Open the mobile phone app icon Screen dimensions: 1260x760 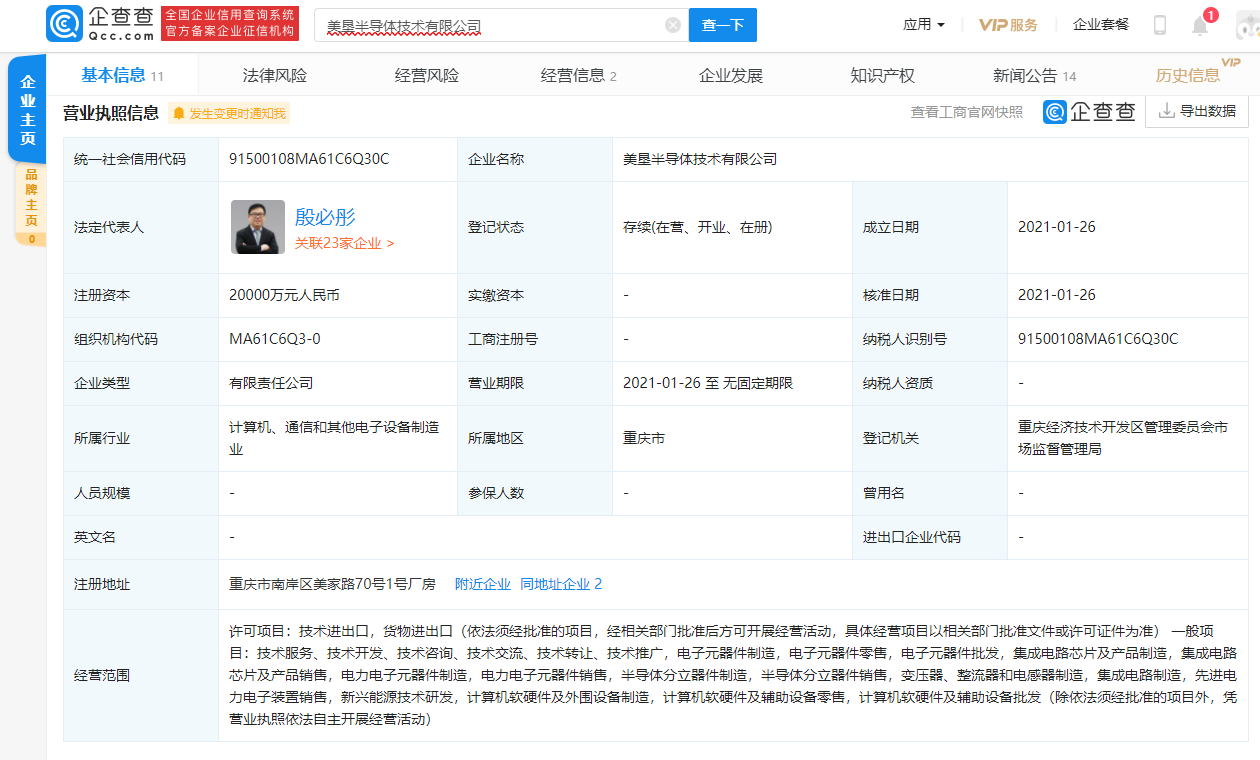pos(1160,25)
